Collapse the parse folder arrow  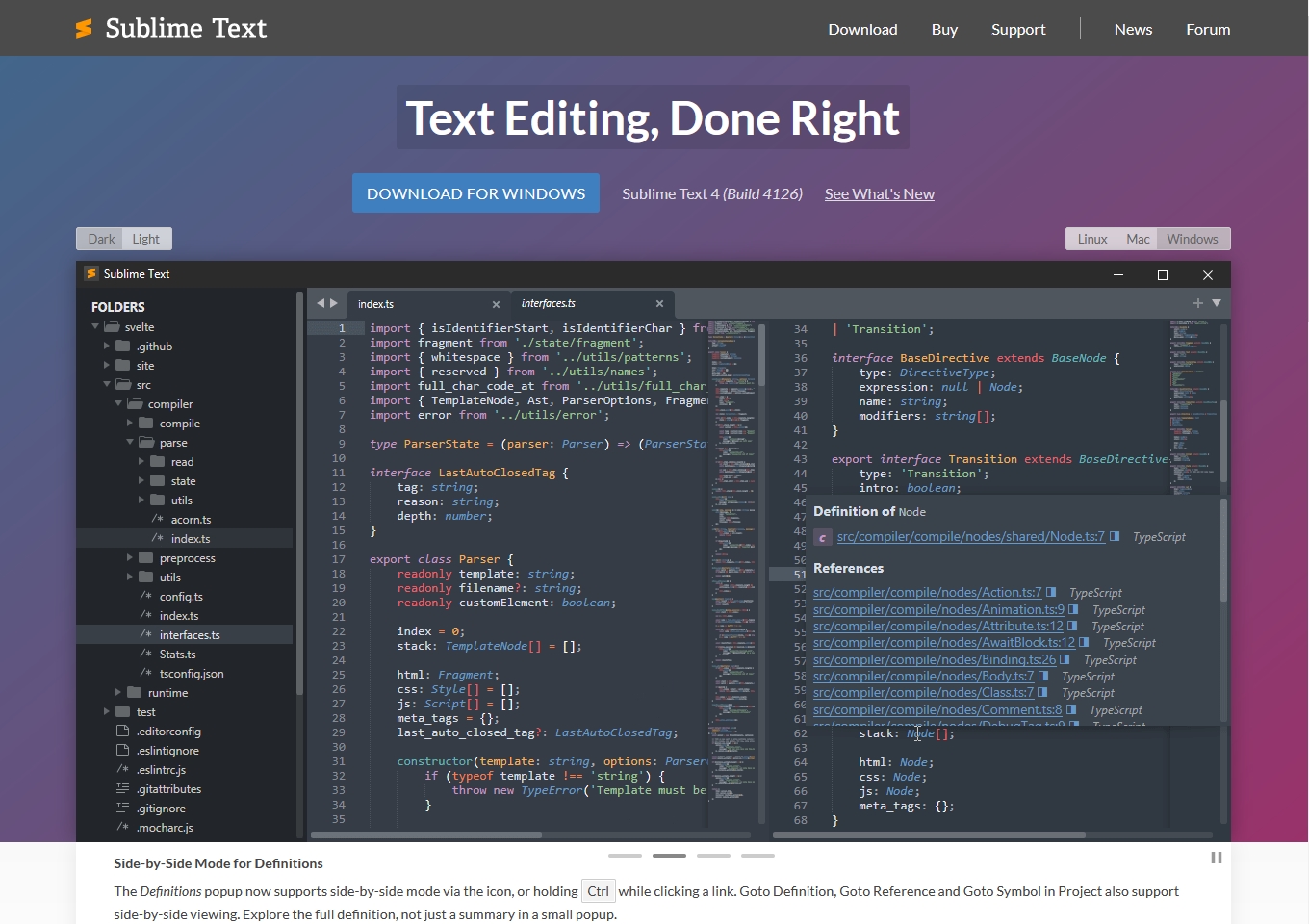pos(130,443)
